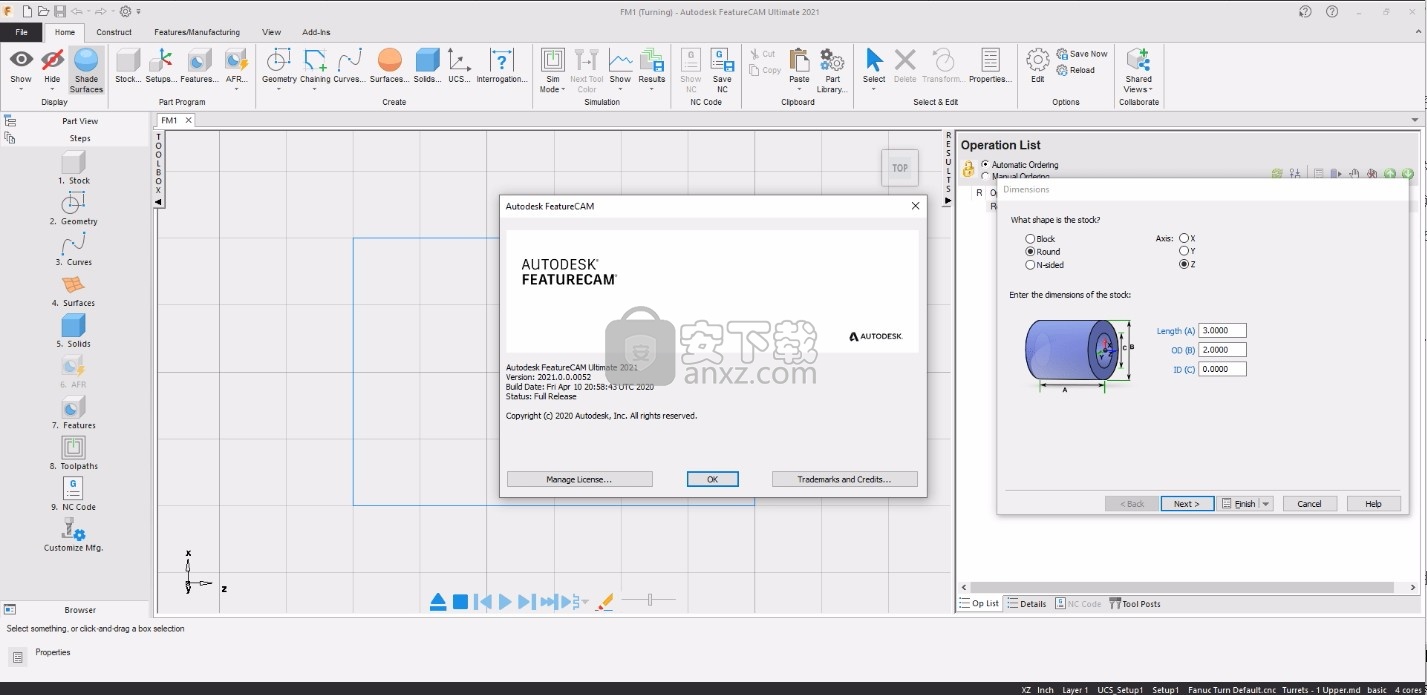Screen dimensions: 1427x695
Task: Open the Chaining dropdown
Action: pyautogui.click(x=315, y=89)
